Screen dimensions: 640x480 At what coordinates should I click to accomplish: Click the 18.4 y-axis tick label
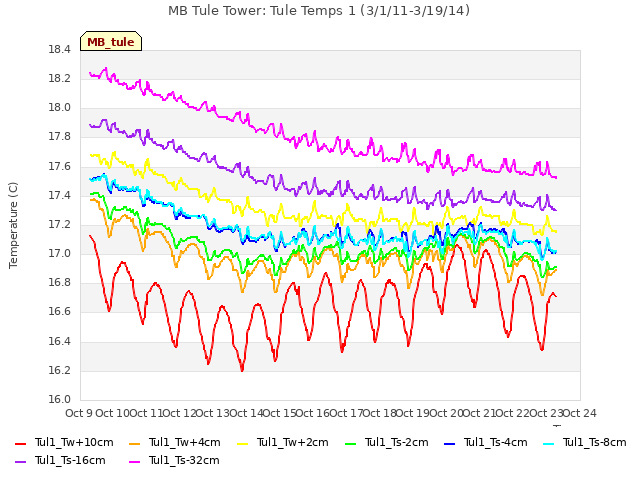[60, 50]
